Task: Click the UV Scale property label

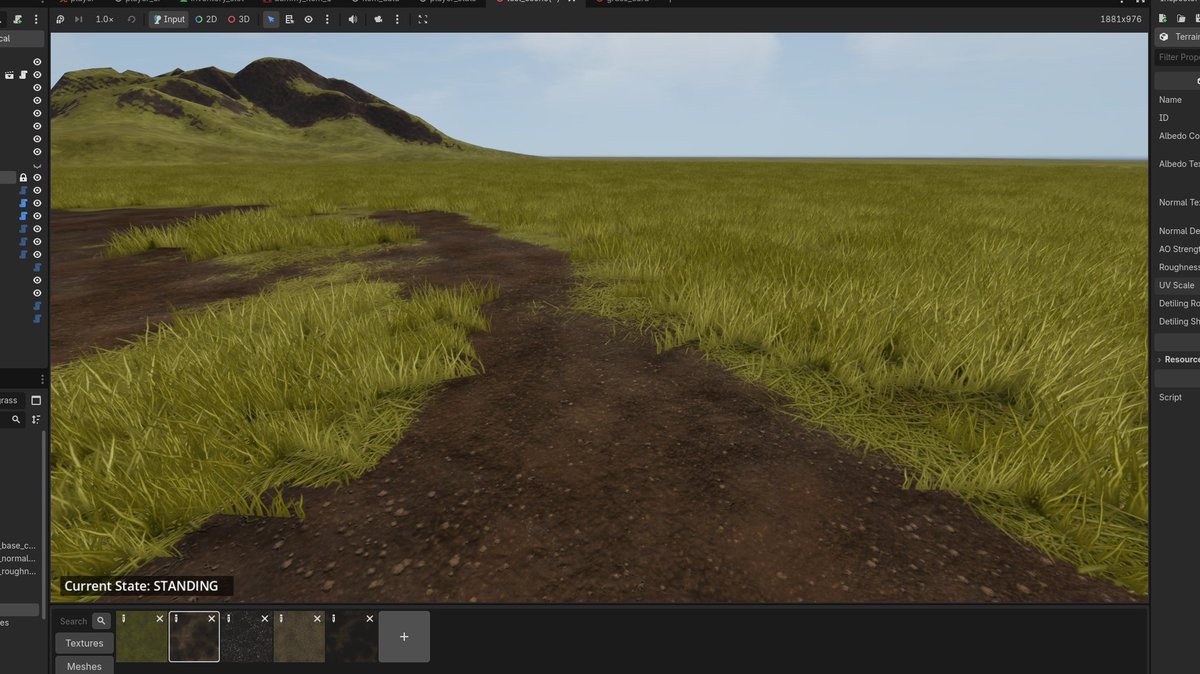Action: pyautogui.click(x=1176, y=285)
